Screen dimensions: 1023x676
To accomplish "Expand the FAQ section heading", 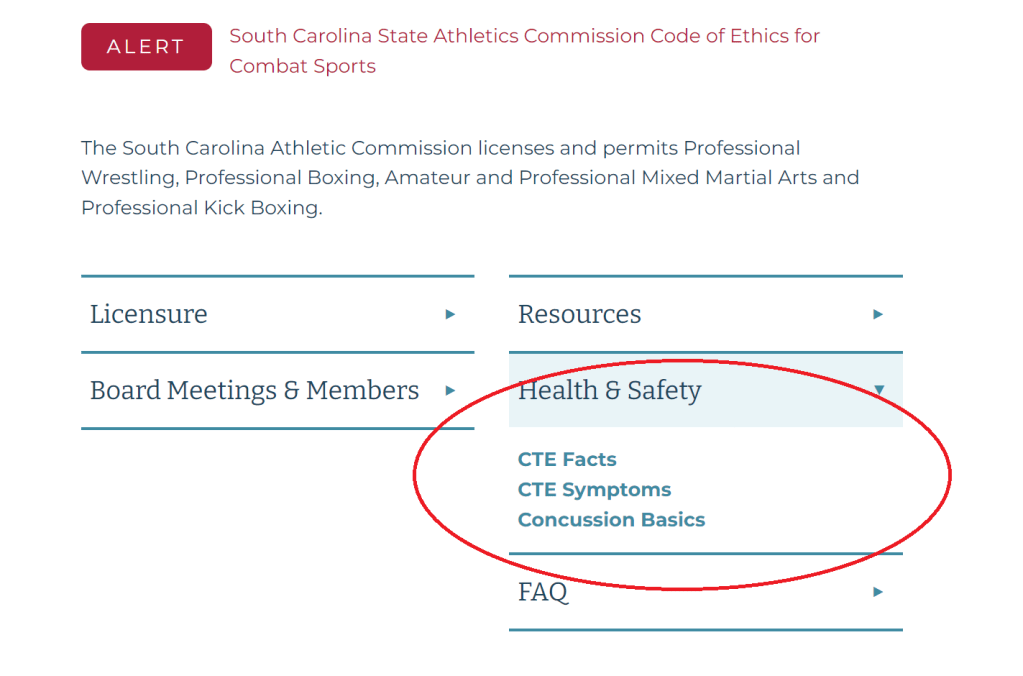I will (x=543, y=592).
